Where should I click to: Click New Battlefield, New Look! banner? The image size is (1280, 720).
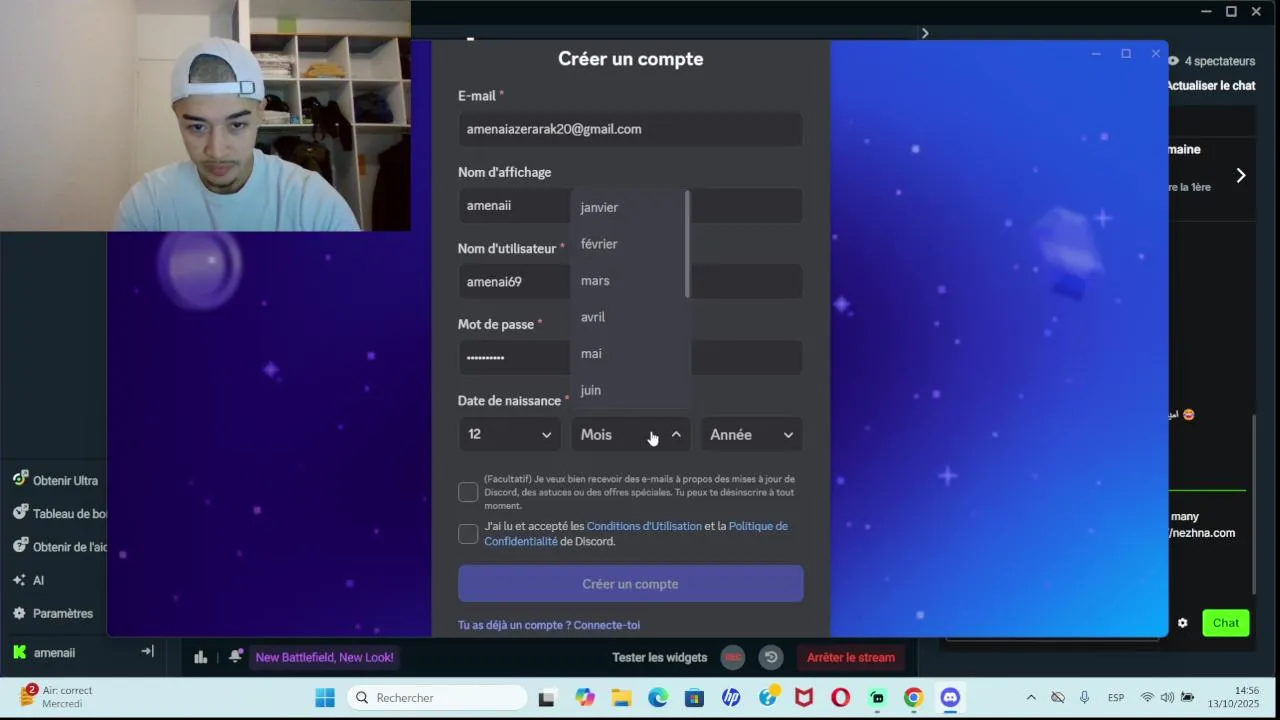point(324,657)
